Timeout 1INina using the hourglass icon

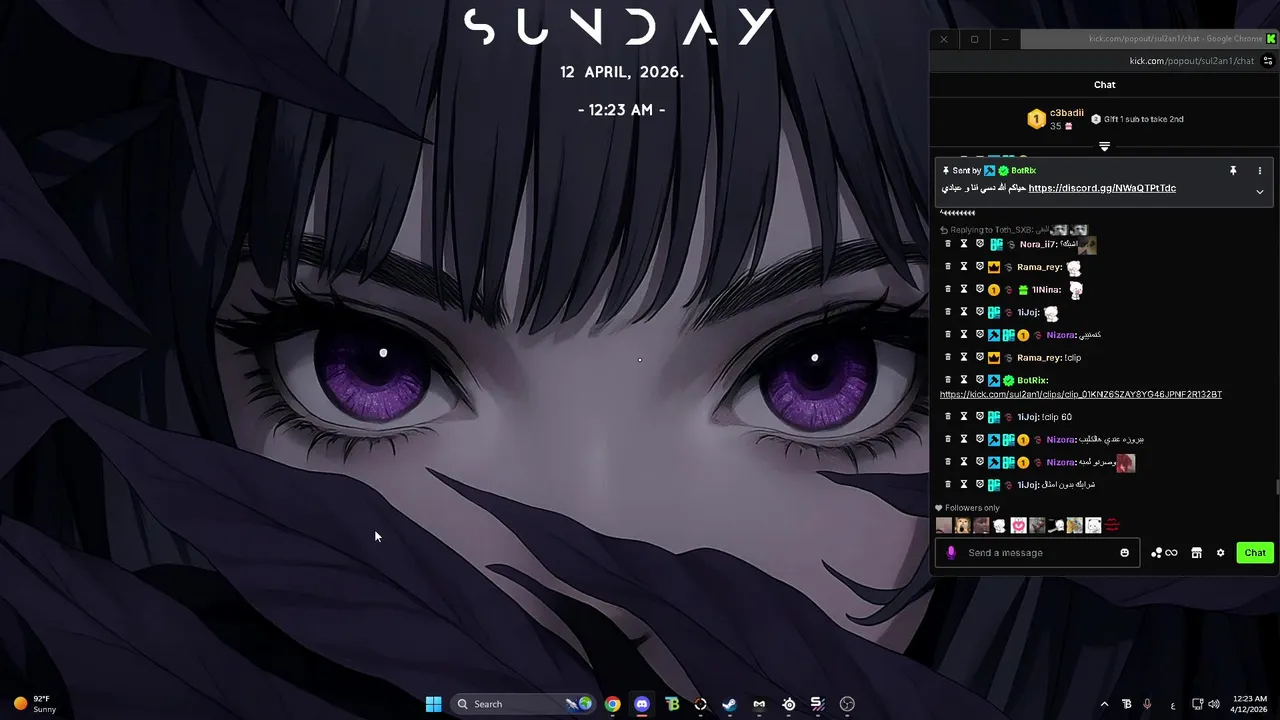[x=964, y=289]
